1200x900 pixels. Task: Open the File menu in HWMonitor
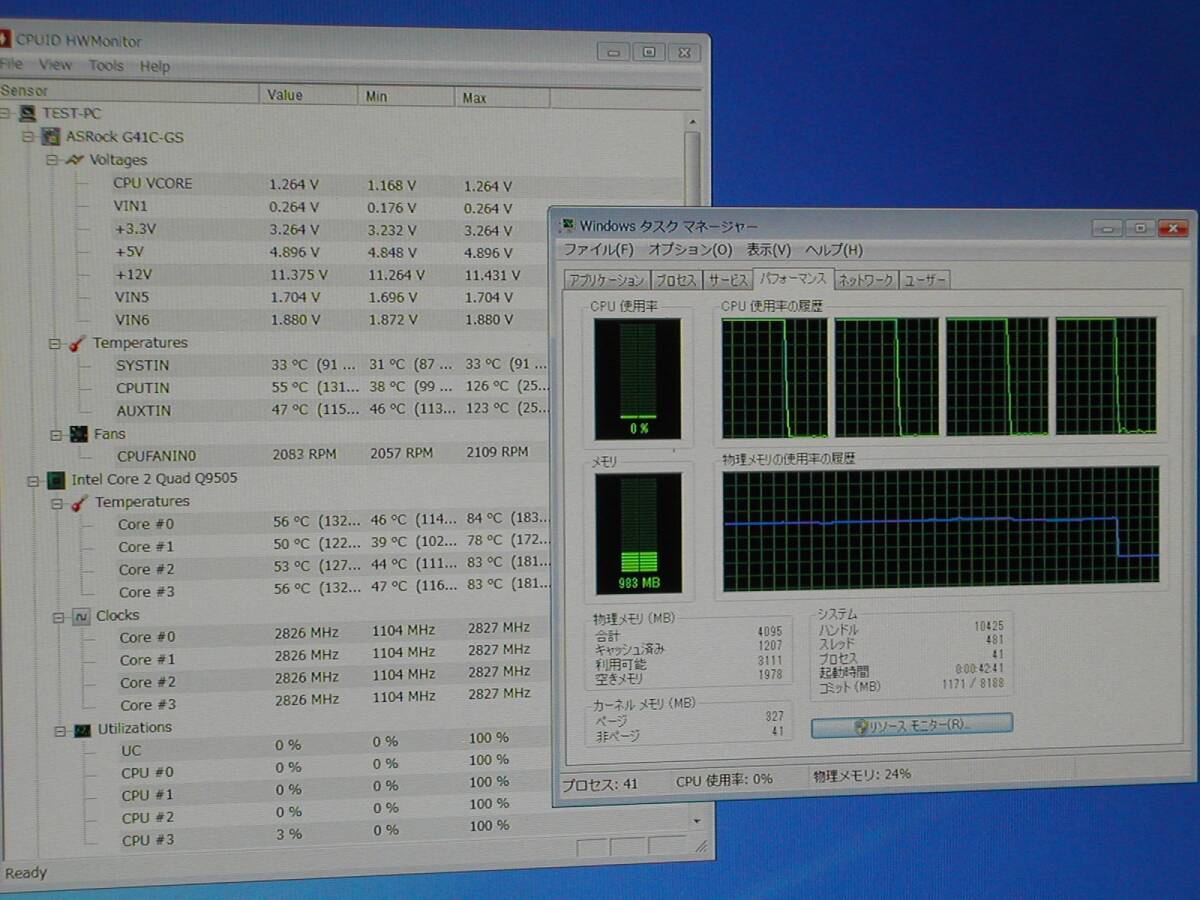[x=10, y=65]
